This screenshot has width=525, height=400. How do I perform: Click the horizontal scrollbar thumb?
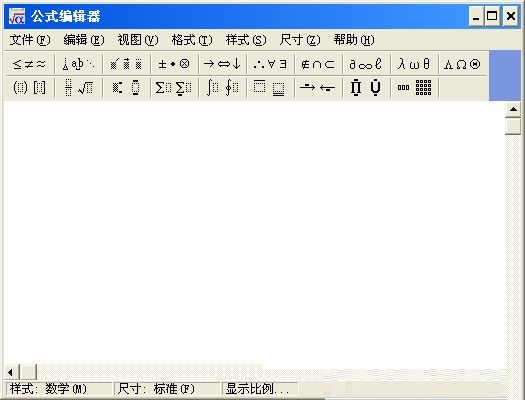click(x=28, y=372)
